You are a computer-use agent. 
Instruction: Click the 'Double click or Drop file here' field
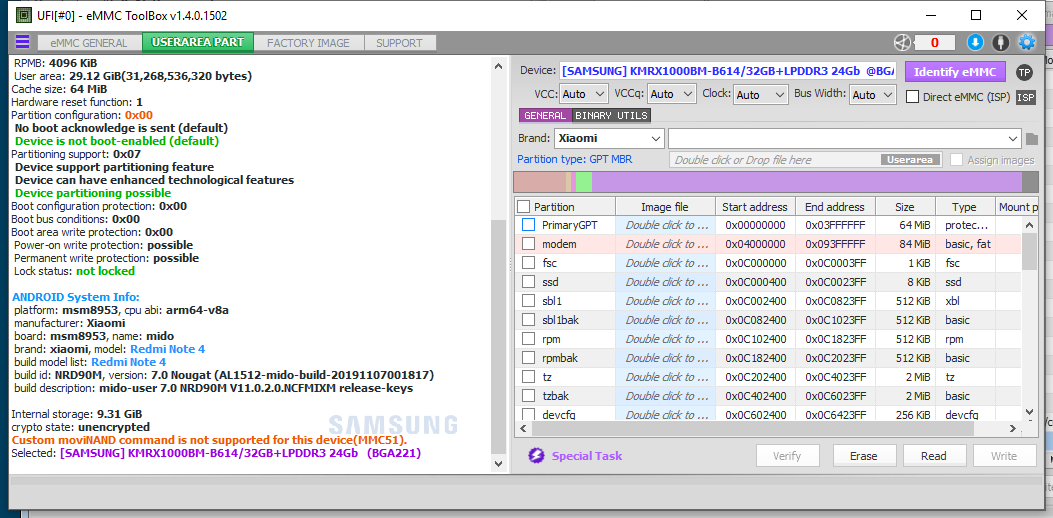(774, 160)
